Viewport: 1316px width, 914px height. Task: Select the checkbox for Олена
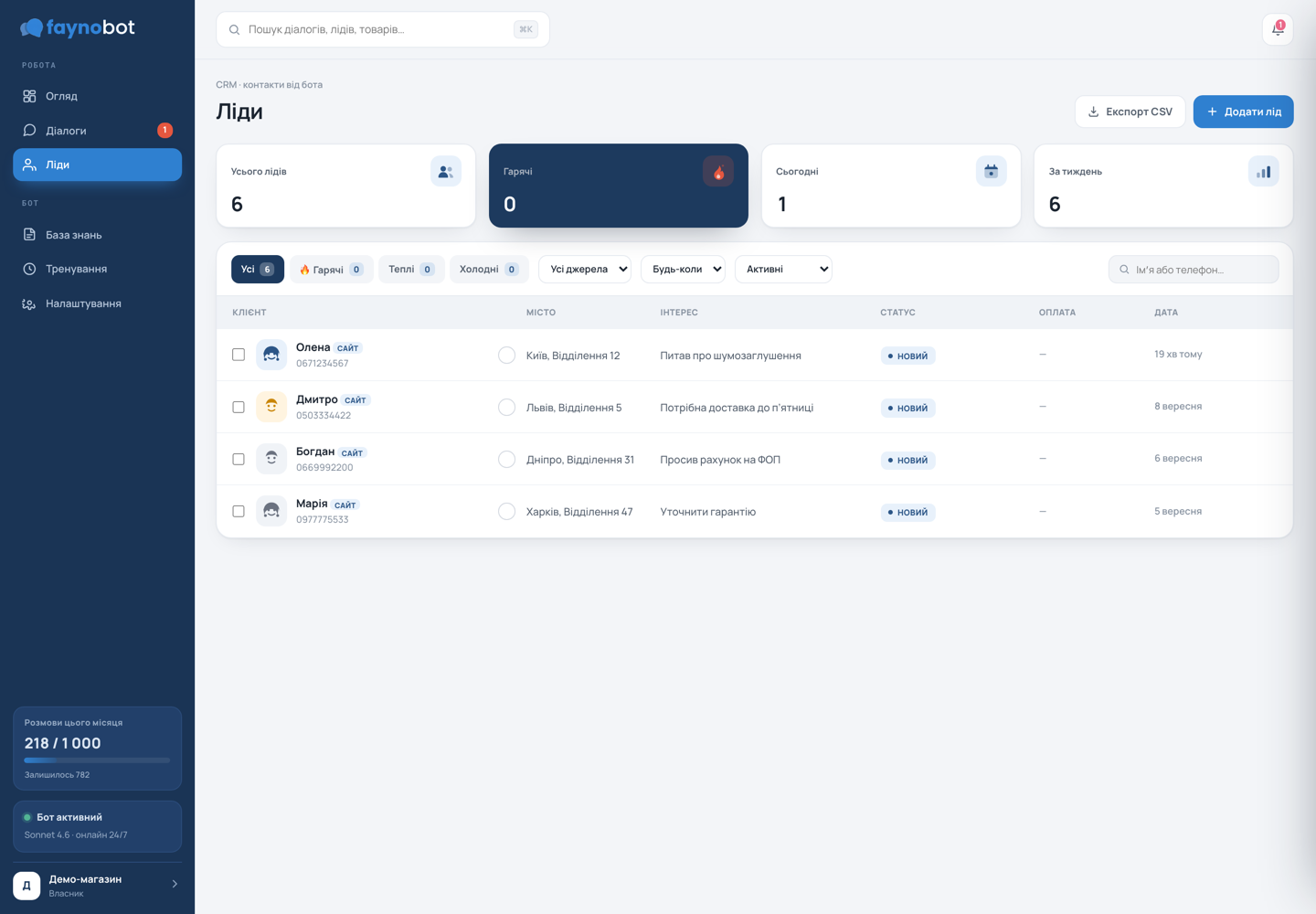[x=239, y=355]
